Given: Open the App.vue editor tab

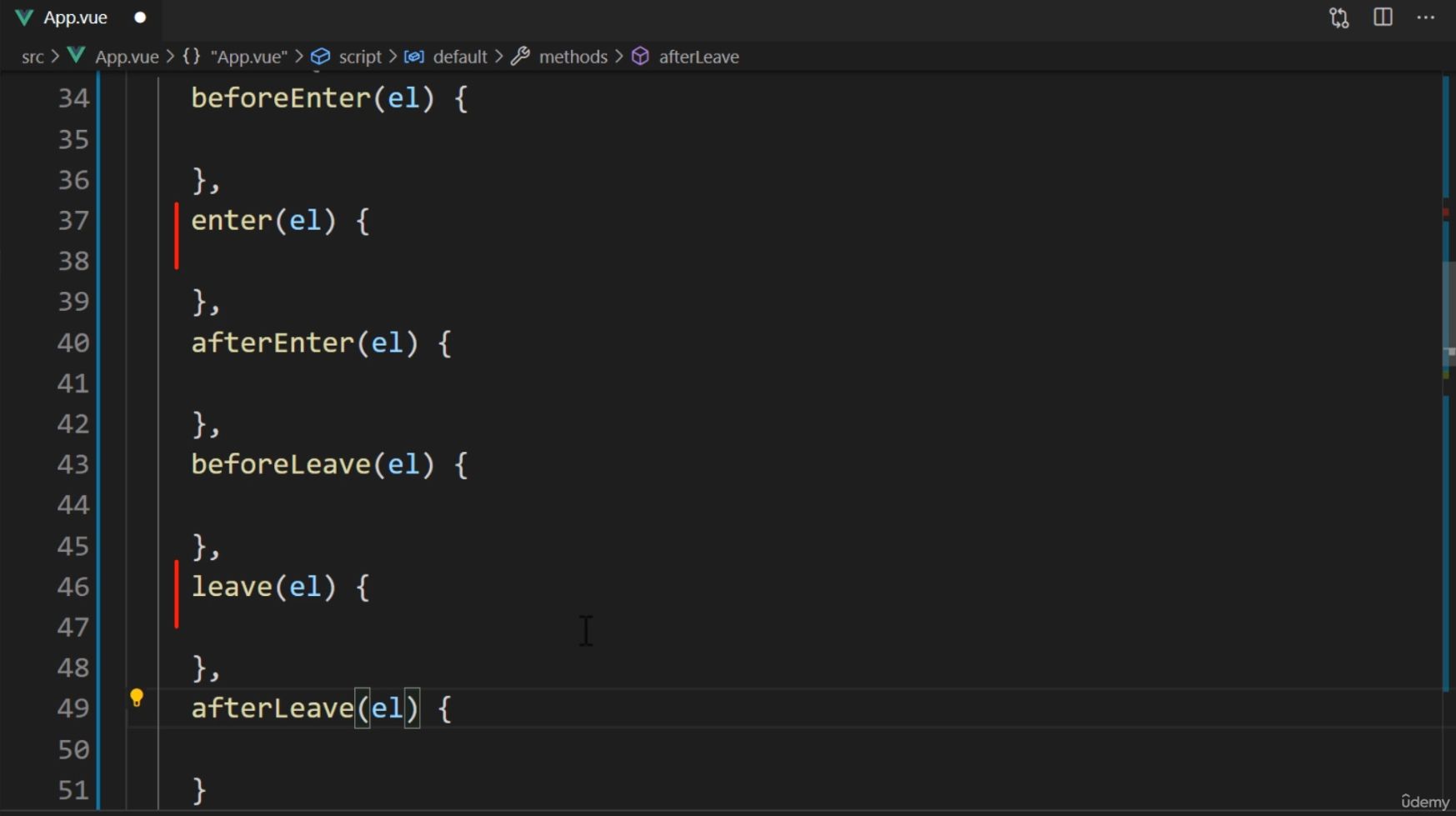Looking at the screenshot, I should 81,18.
